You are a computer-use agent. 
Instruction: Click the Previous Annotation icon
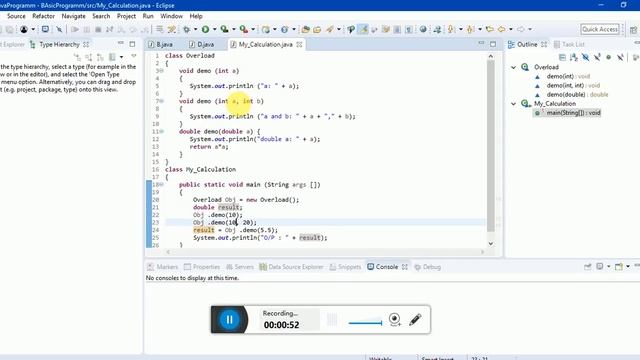pyautogui.click(x=470, y=29)
